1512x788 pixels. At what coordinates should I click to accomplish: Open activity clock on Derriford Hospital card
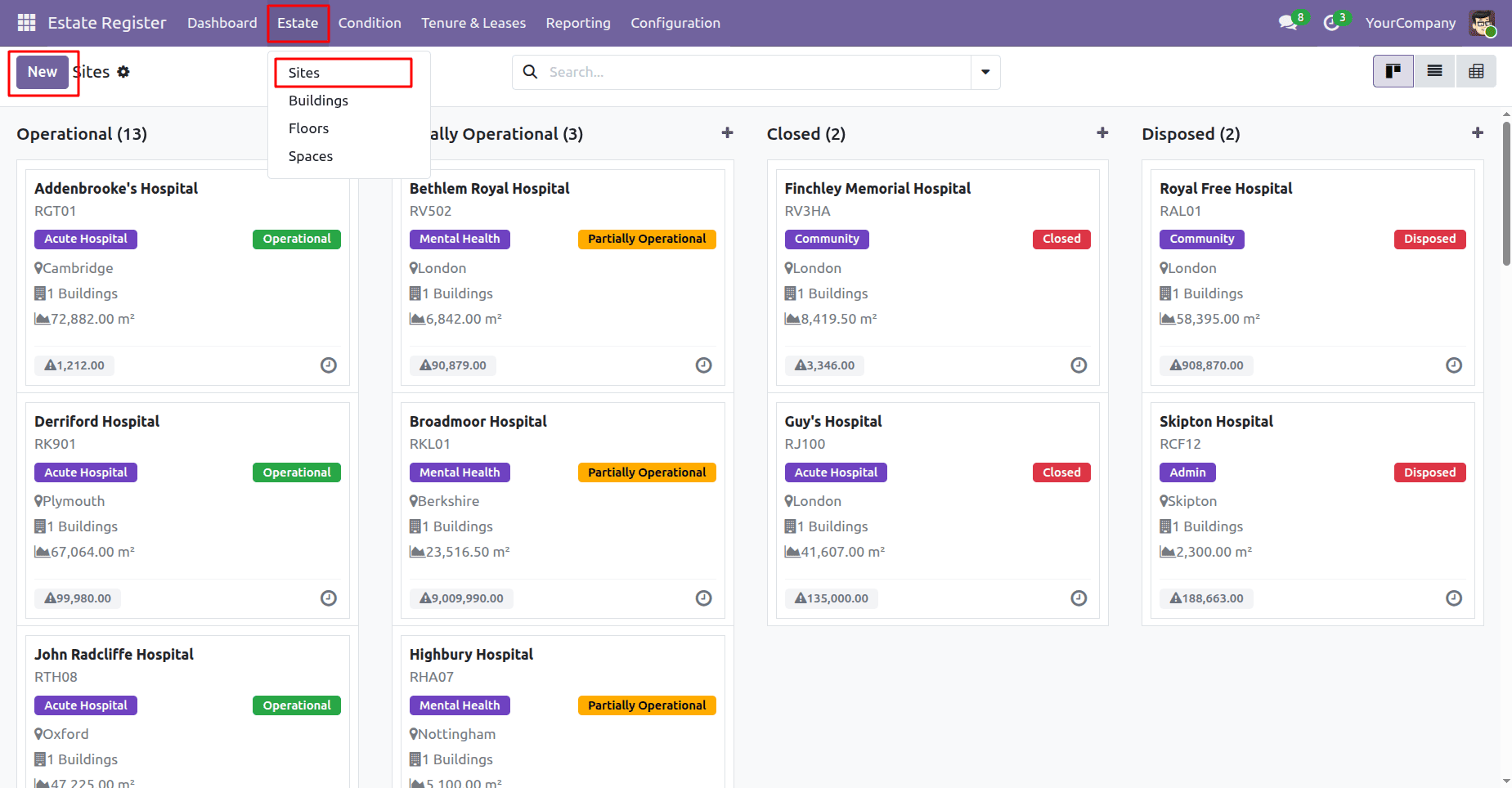(329, 598)
